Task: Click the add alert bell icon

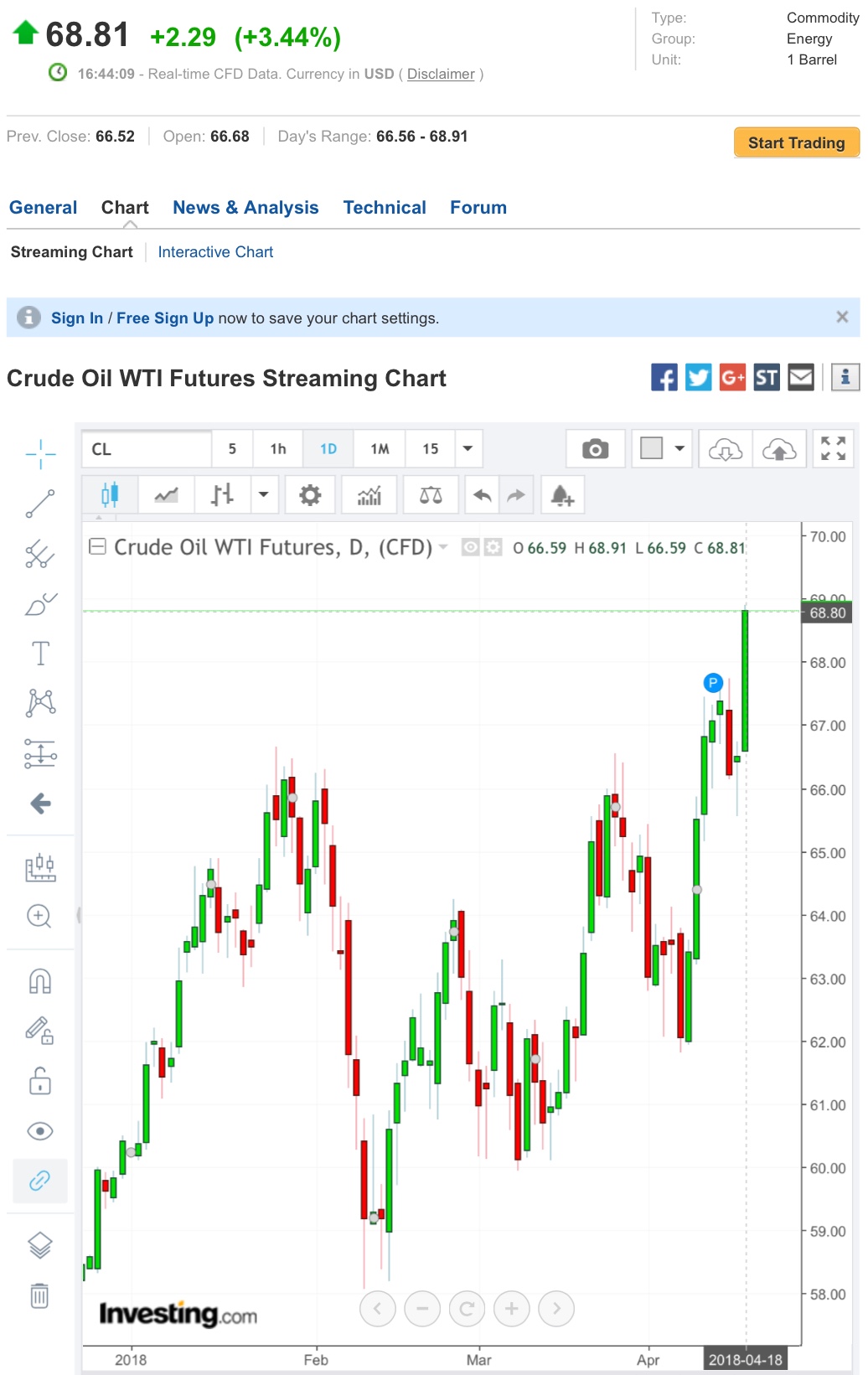Action: pos(562,495)
